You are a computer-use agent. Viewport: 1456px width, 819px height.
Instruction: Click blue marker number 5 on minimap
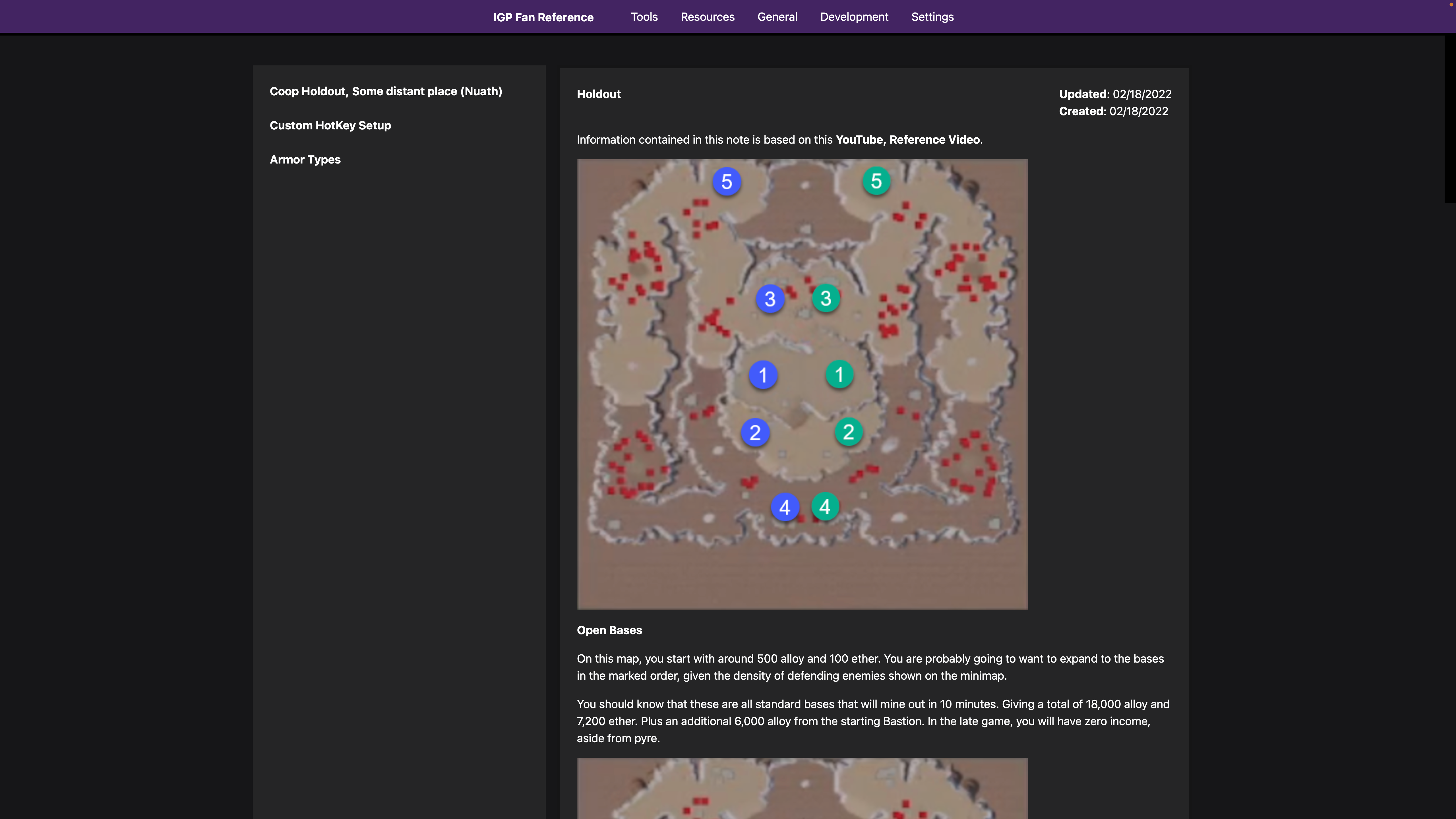coord(727,182)
